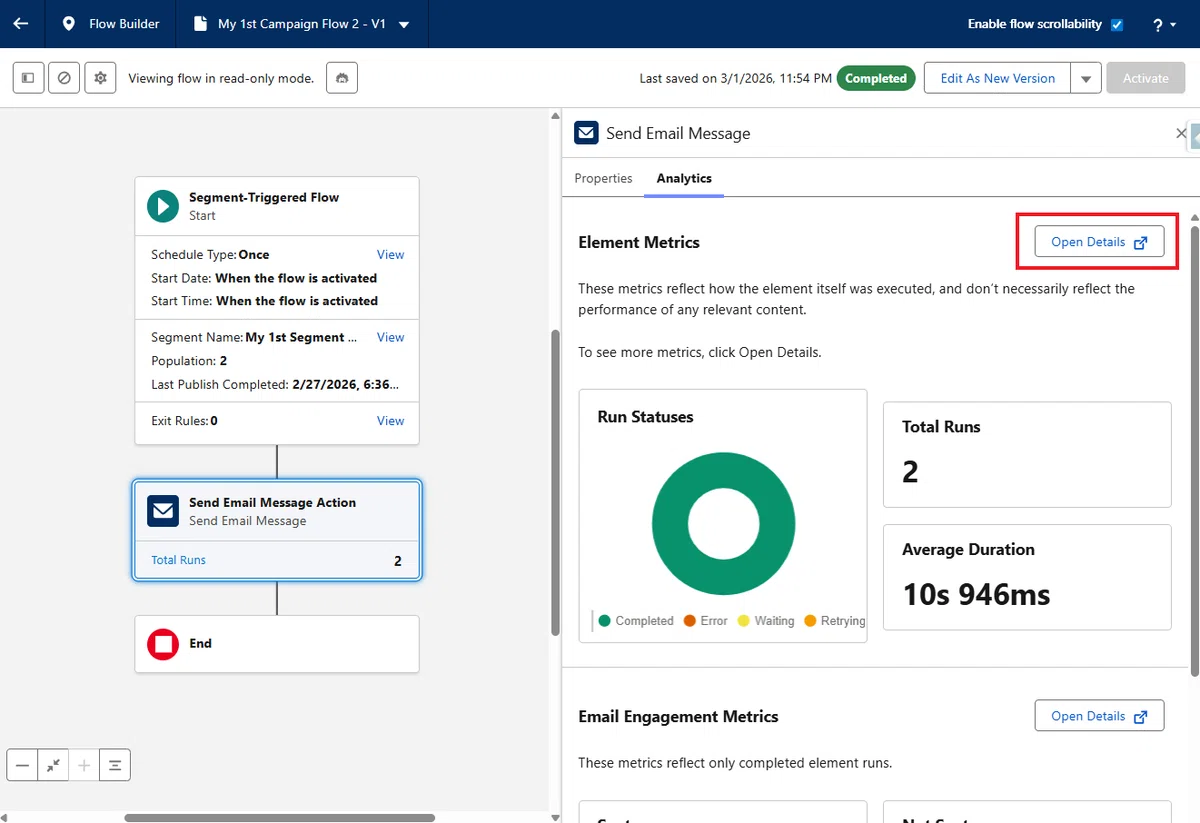Click View link for Schedule Type
This screenshot has width=1200, height=823.
390,255
